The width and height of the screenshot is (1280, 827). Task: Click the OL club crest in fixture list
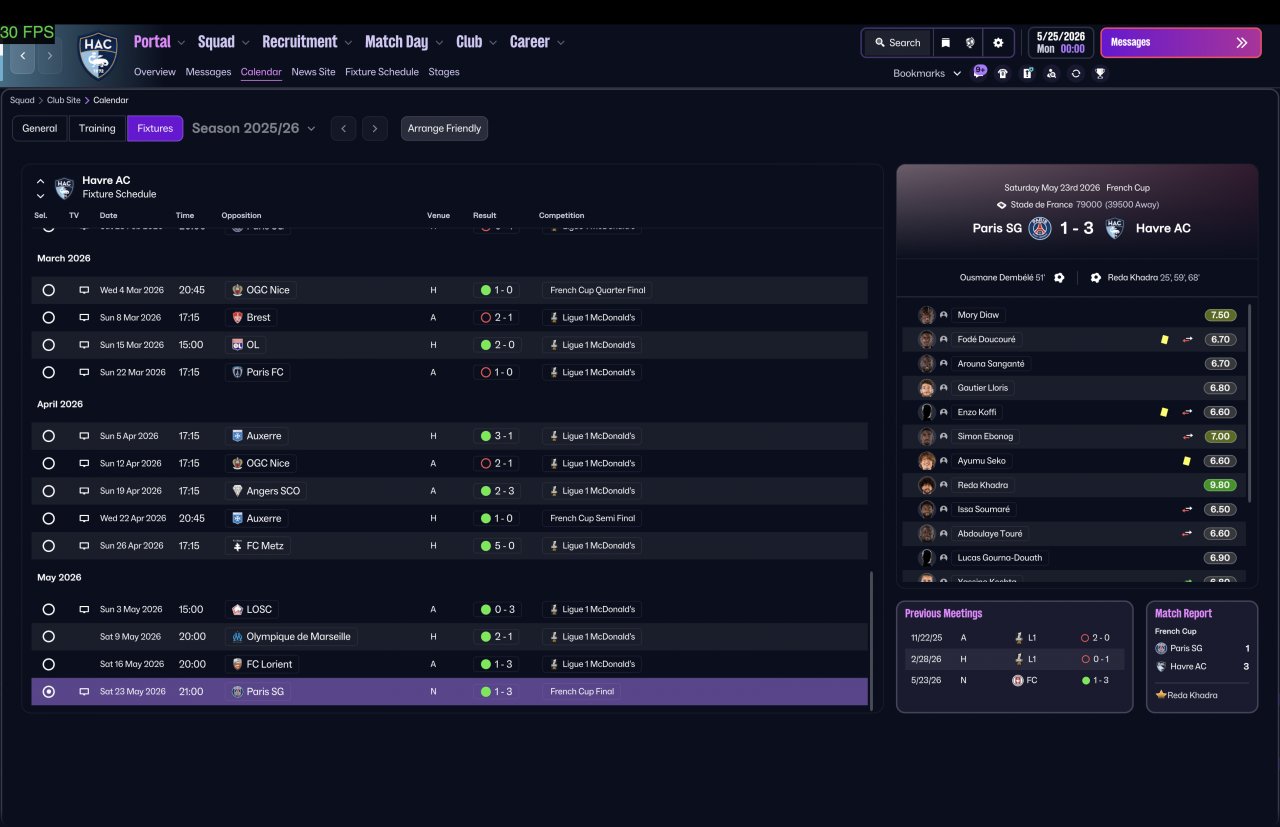click(237, 345)
